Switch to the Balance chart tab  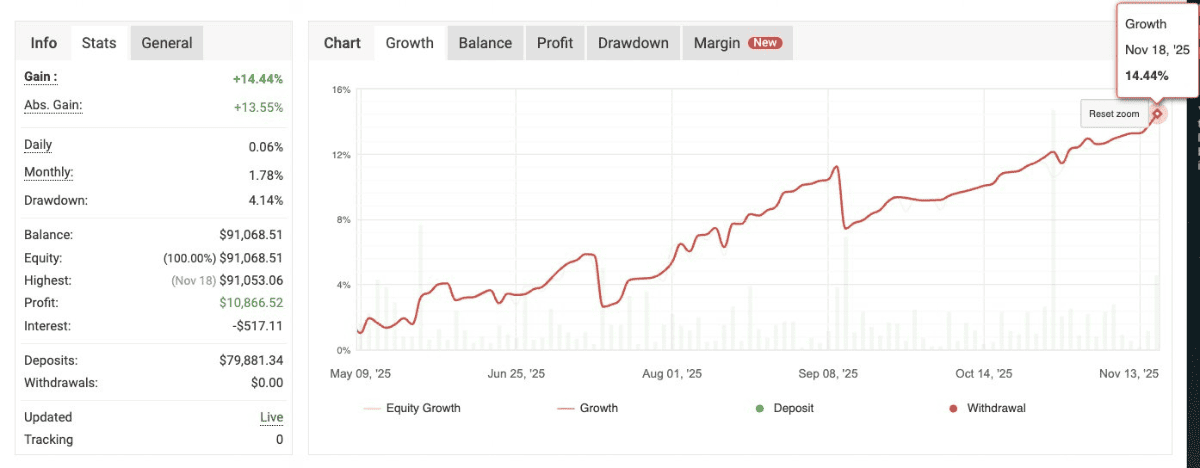tap(485, 43)
